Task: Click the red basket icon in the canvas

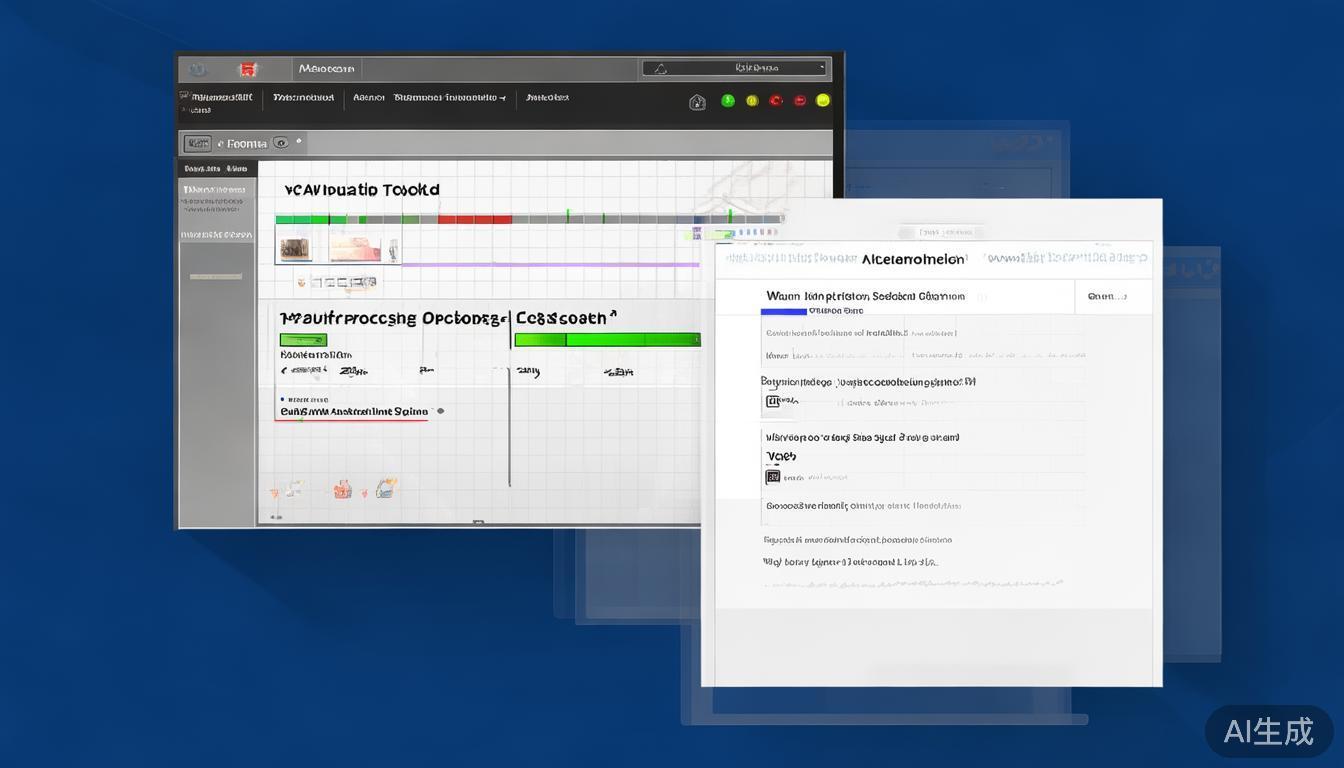Action: pos(342,489)
